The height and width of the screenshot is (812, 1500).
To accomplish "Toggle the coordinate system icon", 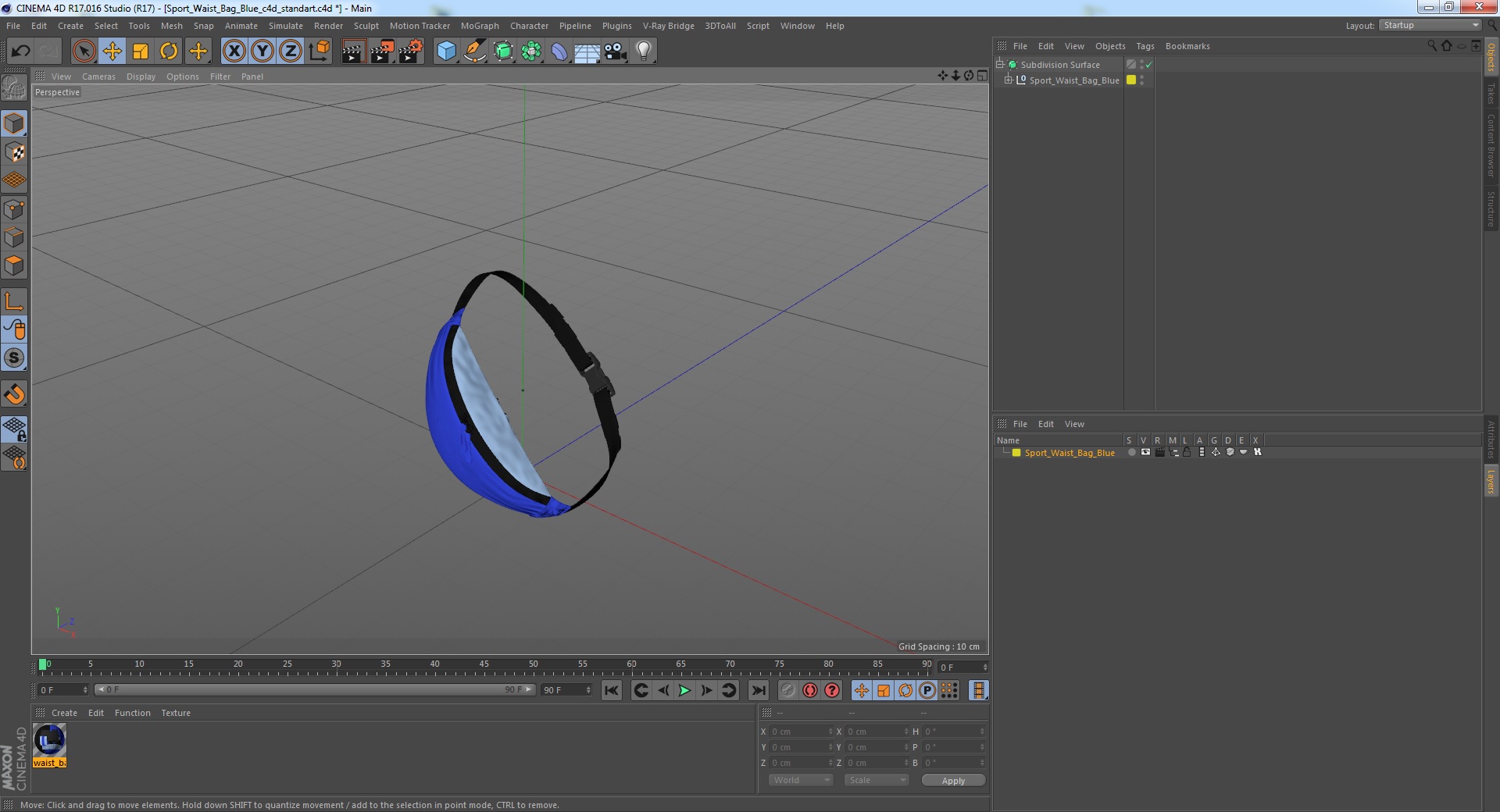I will pyautogui.click(x=319, y=52).
